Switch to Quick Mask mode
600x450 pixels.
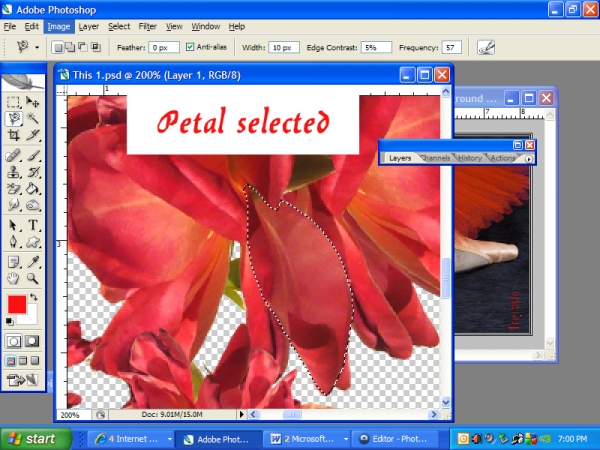point(32,341)
